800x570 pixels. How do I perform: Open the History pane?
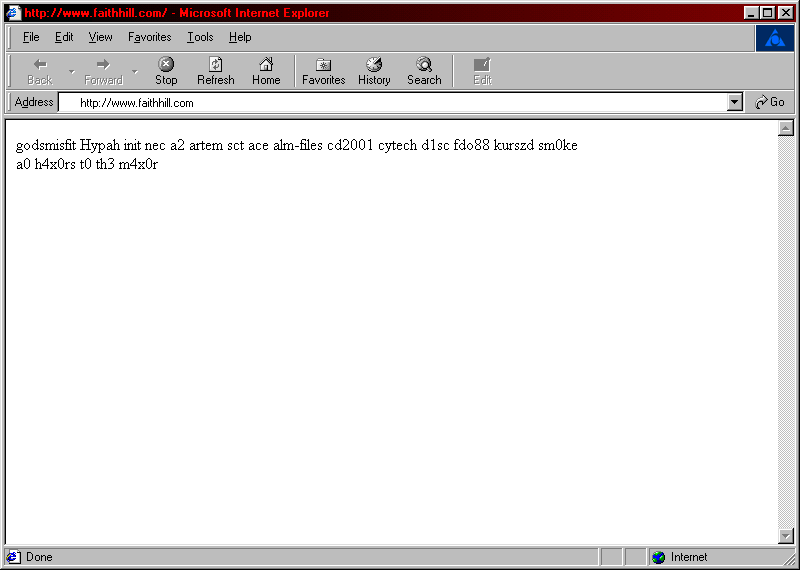tap(374, 71)
